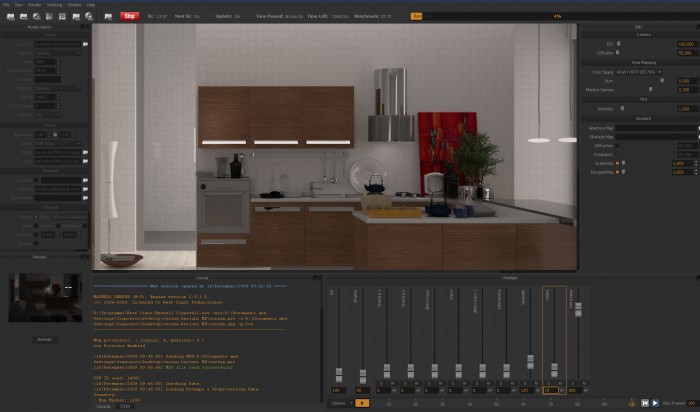The height and width of the screenshot is (412, 700).
Task: Click the Max Frames input field
Action: pyautogui.click(x=692, y=404)
